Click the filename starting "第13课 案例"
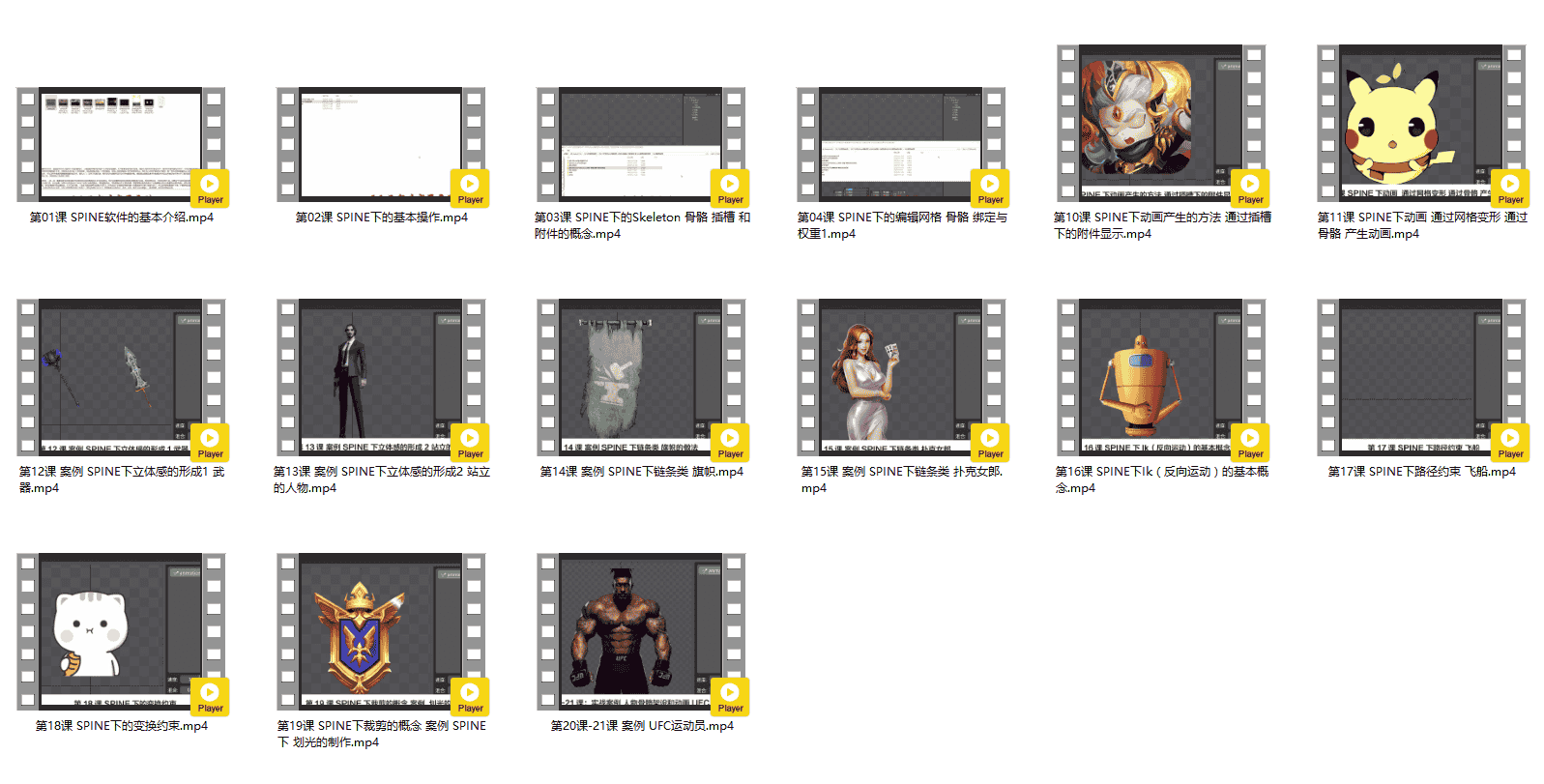 pos(382,479)
